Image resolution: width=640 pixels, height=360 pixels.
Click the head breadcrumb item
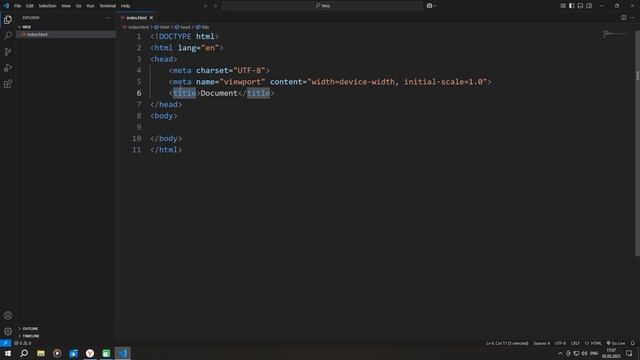coord(183,27)
